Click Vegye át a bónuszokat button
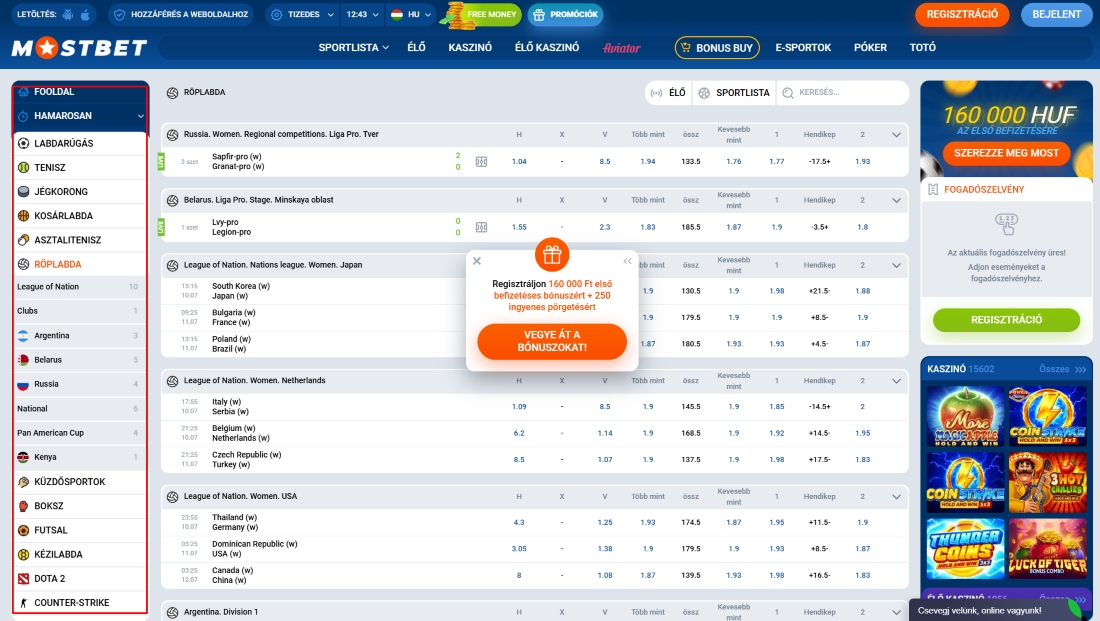The image size is (1100, 621). point(552,341)
